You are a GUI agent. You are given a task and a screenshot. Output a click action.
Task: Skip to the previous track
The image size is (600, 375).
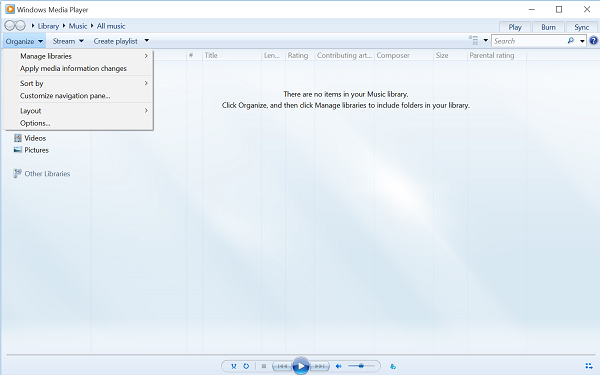point(282,366)
